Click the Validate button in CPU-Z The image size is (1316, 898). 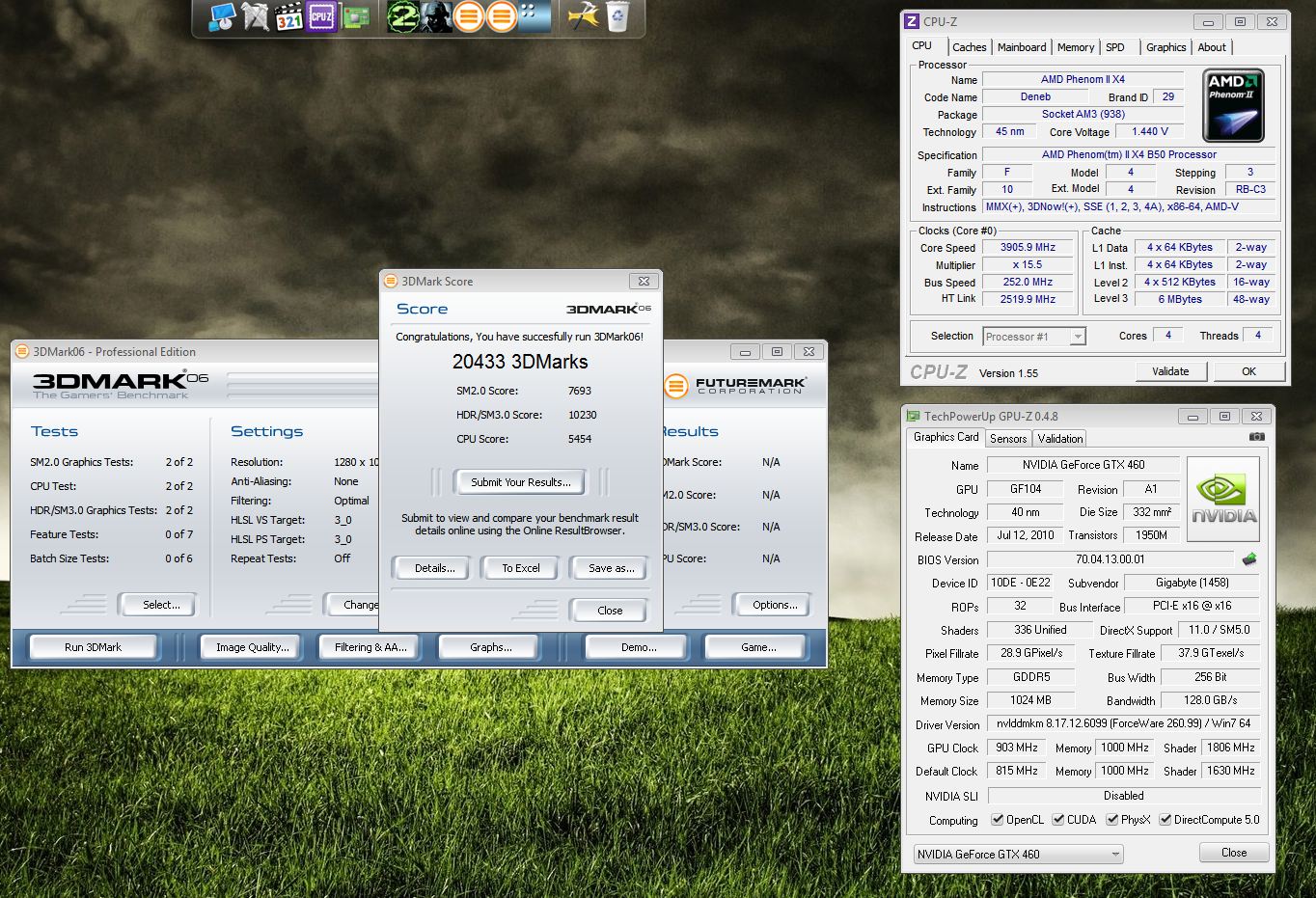click(x=1170, y=371)
